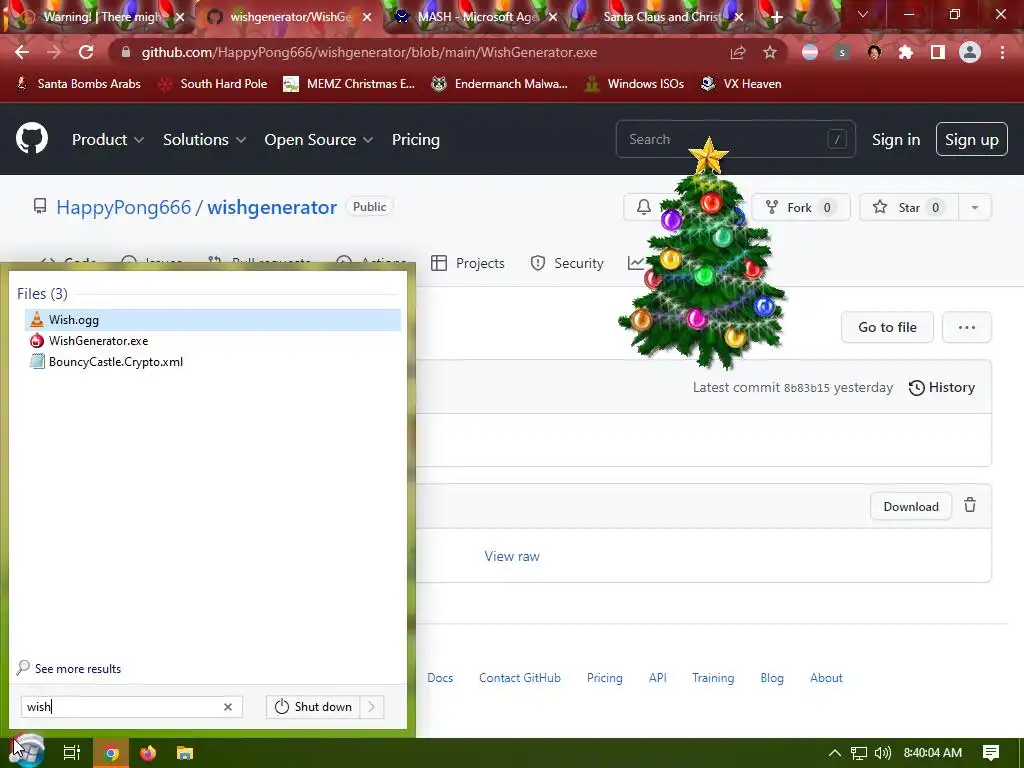Viewport: 1024px width, 768px height.
Task: Open File Explorer from the taskbar
Action: pyautogui.click(x=185, y=753)
